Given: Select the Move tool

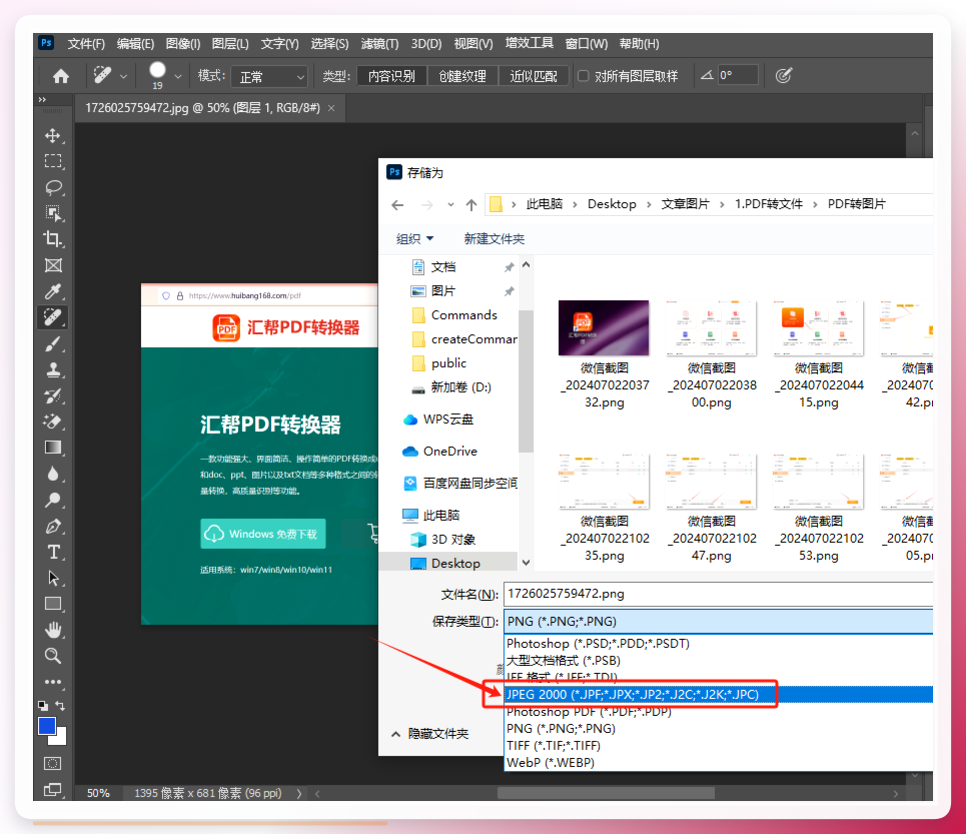Looking at the screenshot, I should [53, 136].
